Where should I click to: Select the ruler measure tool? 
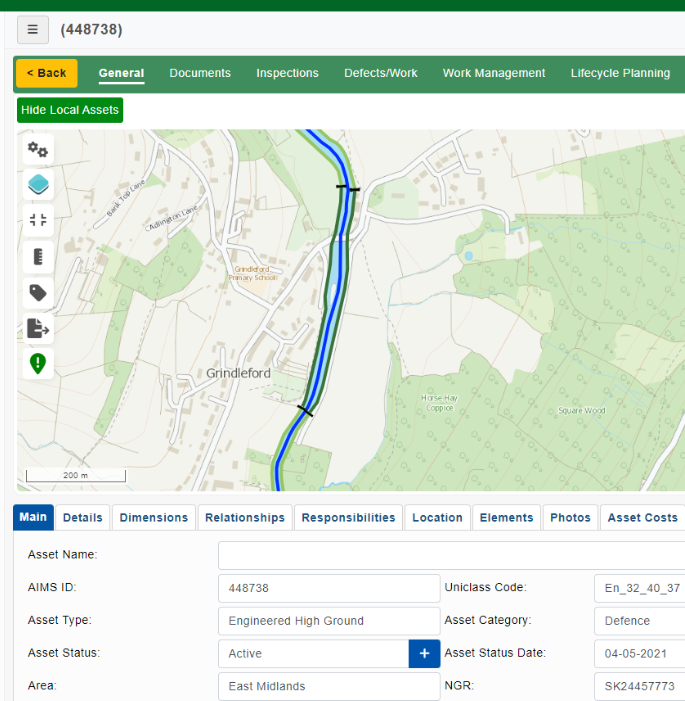pyautogui.click(x=38, y=257)
